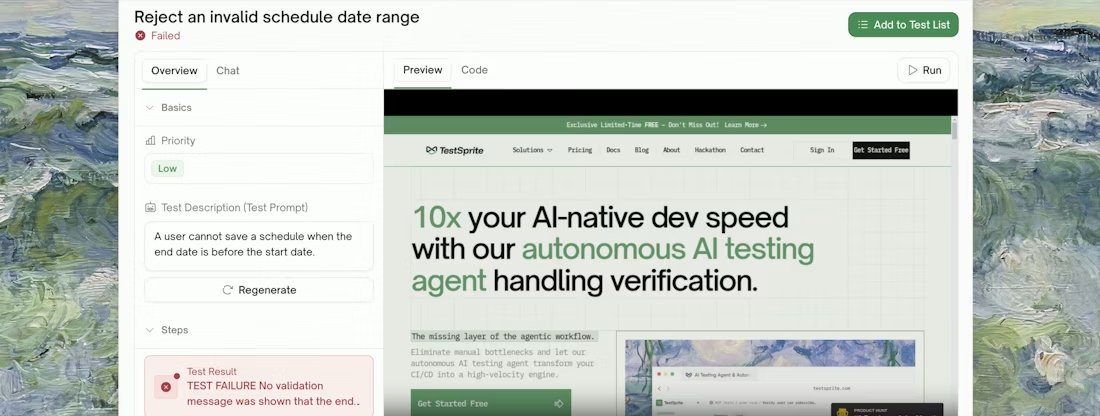Open About in the preview navbar
1100x416 pixels.
pyautogui.click(x=671, y=150)
